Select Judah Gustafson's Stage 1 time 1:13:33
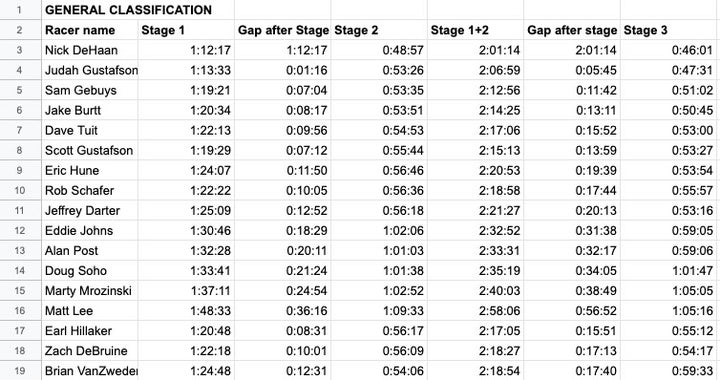Screen dimensions: 720x380 pos(186,70)
